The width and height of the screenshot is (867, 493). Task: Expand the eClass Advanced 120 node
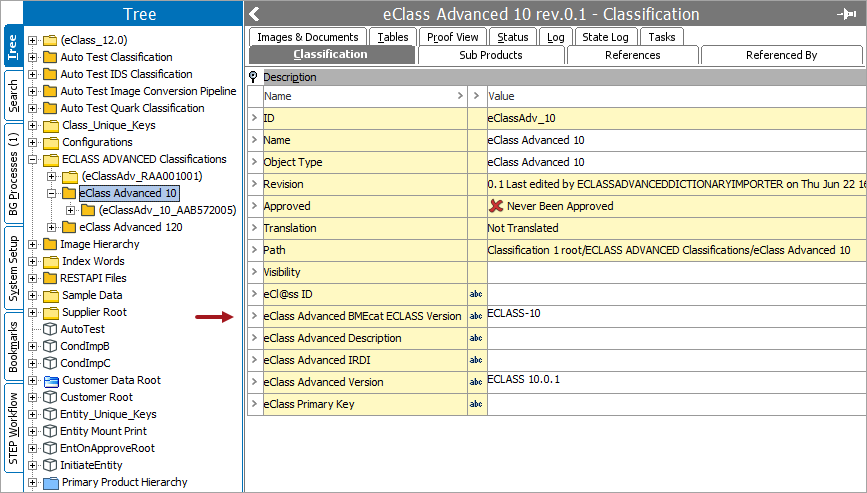(51, 228)
